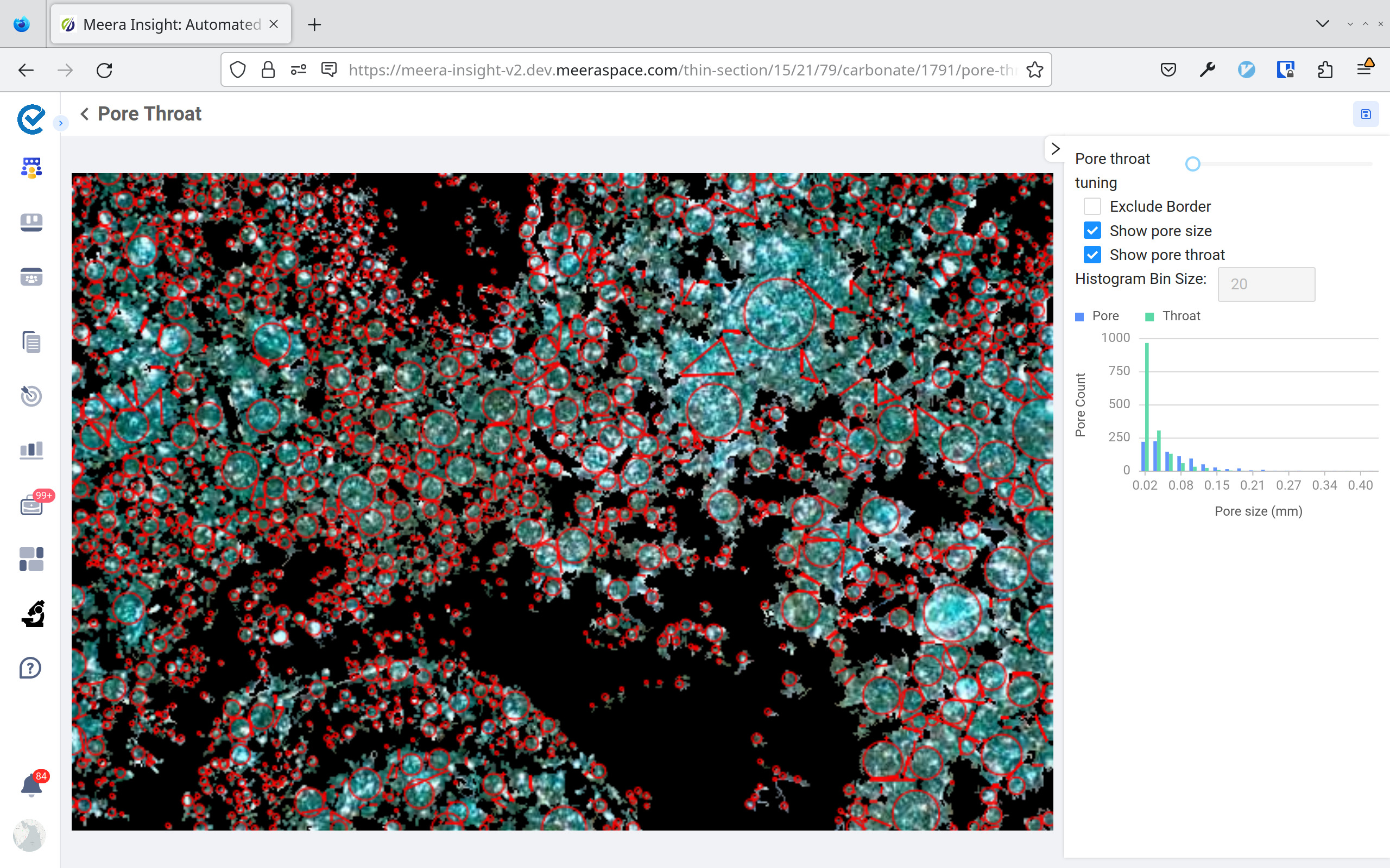Viewport: 1390px width, 868px height.
Task: Close the Meera Insight tab
Action: point(274,24)
